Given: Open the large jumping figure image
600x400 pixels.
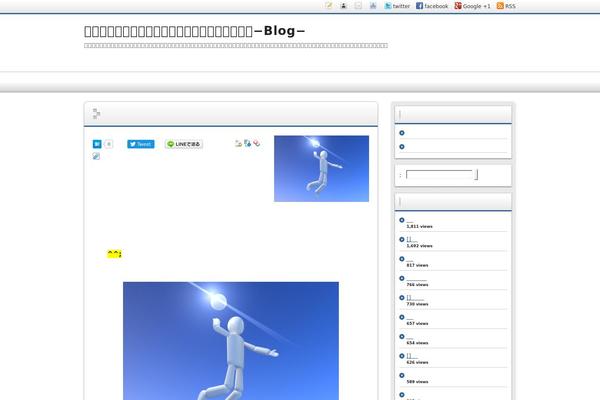Looking at the screenshot, I should (x=231, y=341).
